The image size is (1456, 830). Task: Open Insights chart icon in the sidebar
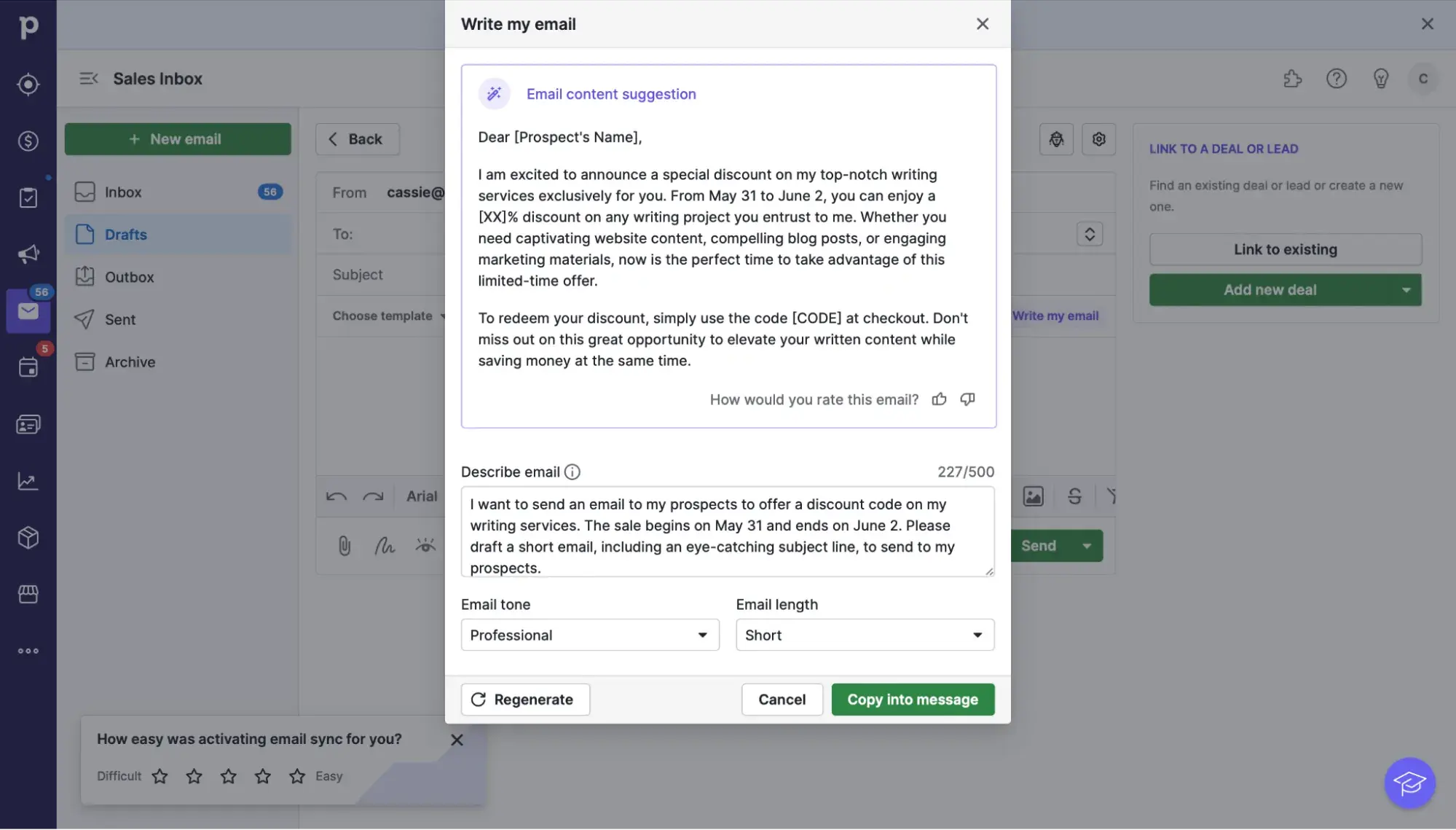click(28, 481)
